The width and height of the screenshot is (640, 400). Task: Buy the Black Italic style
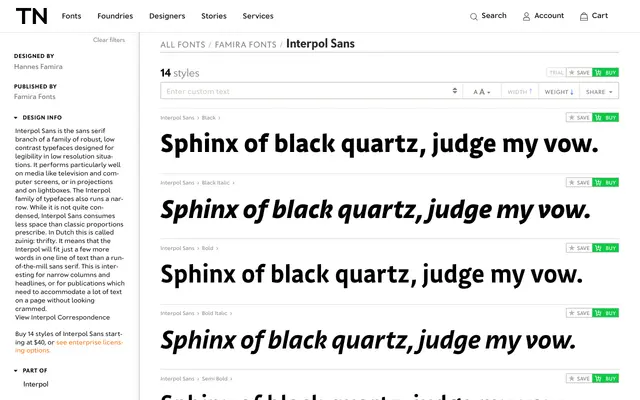(605, 182)
